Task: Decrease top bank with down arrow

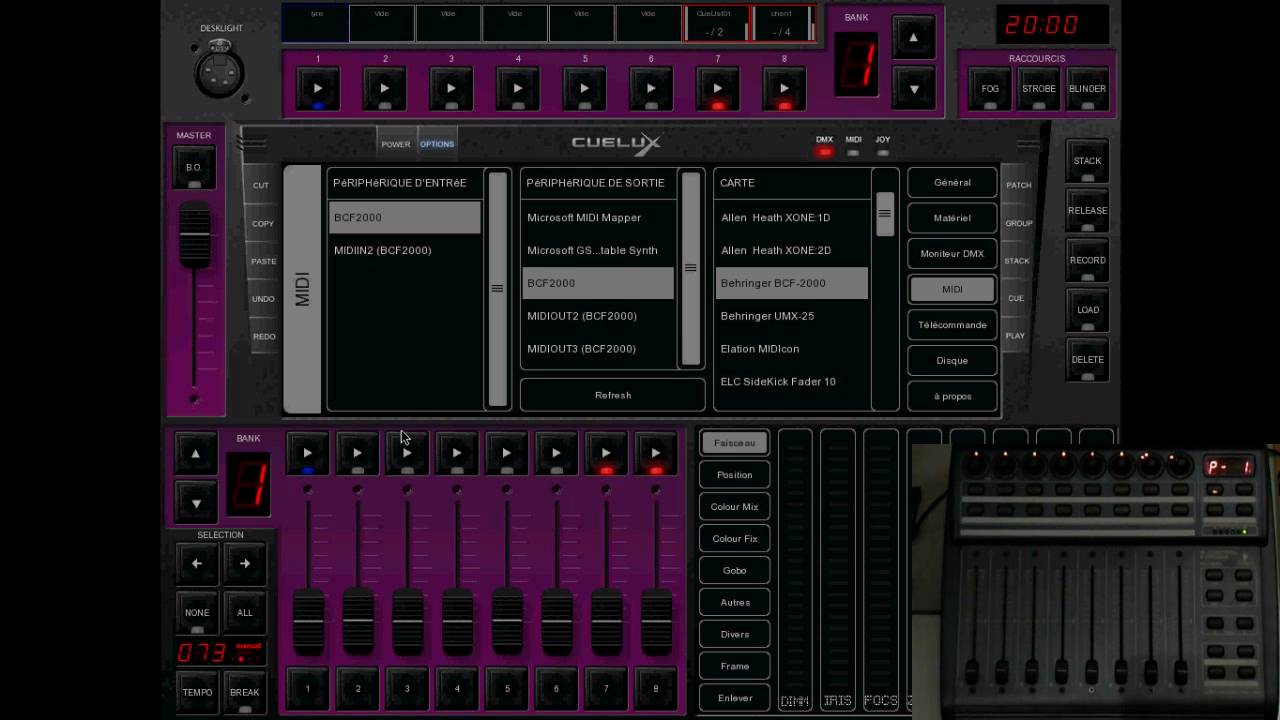Action: [x=913, y=89]
